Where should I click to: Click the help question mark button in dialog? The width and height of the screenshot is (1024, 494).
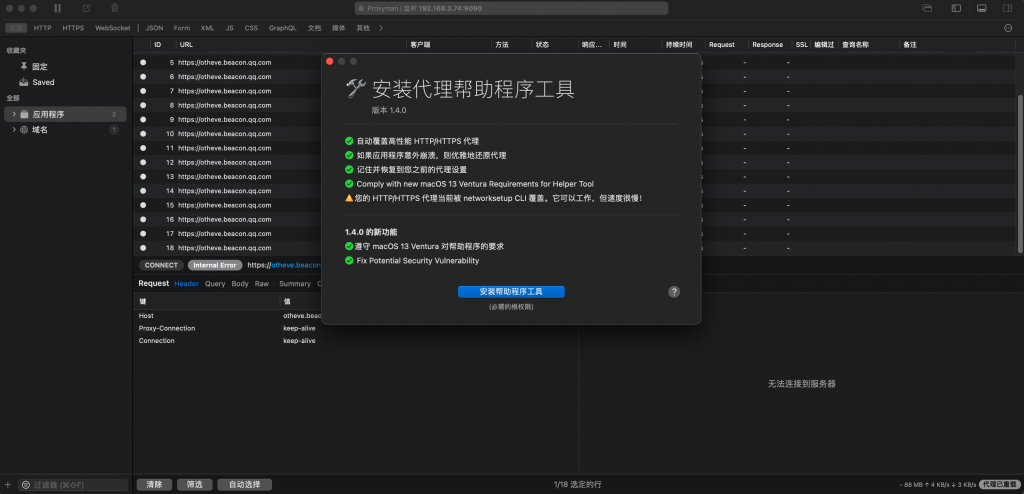[674, 292]
